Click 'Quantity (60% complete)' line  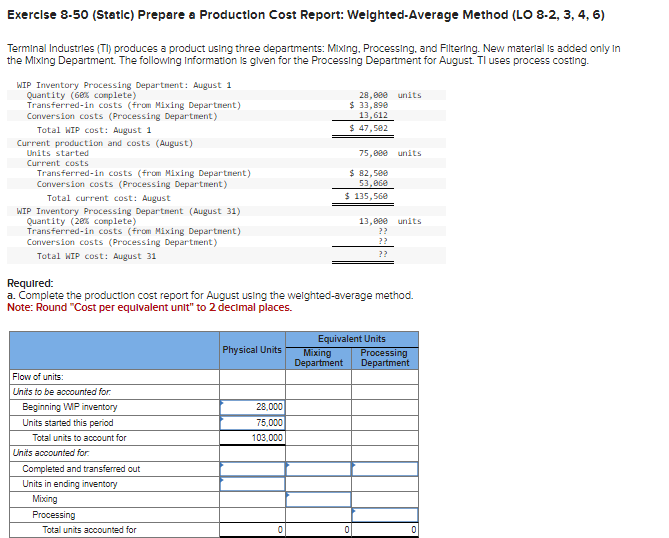tap(81, 95)
